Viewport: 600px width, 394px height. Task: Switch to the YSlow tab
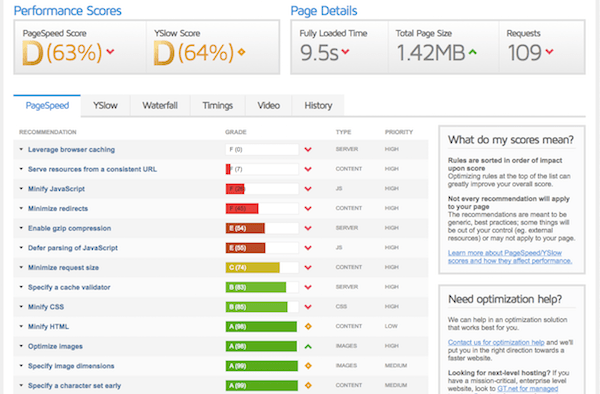click(105, 106)
